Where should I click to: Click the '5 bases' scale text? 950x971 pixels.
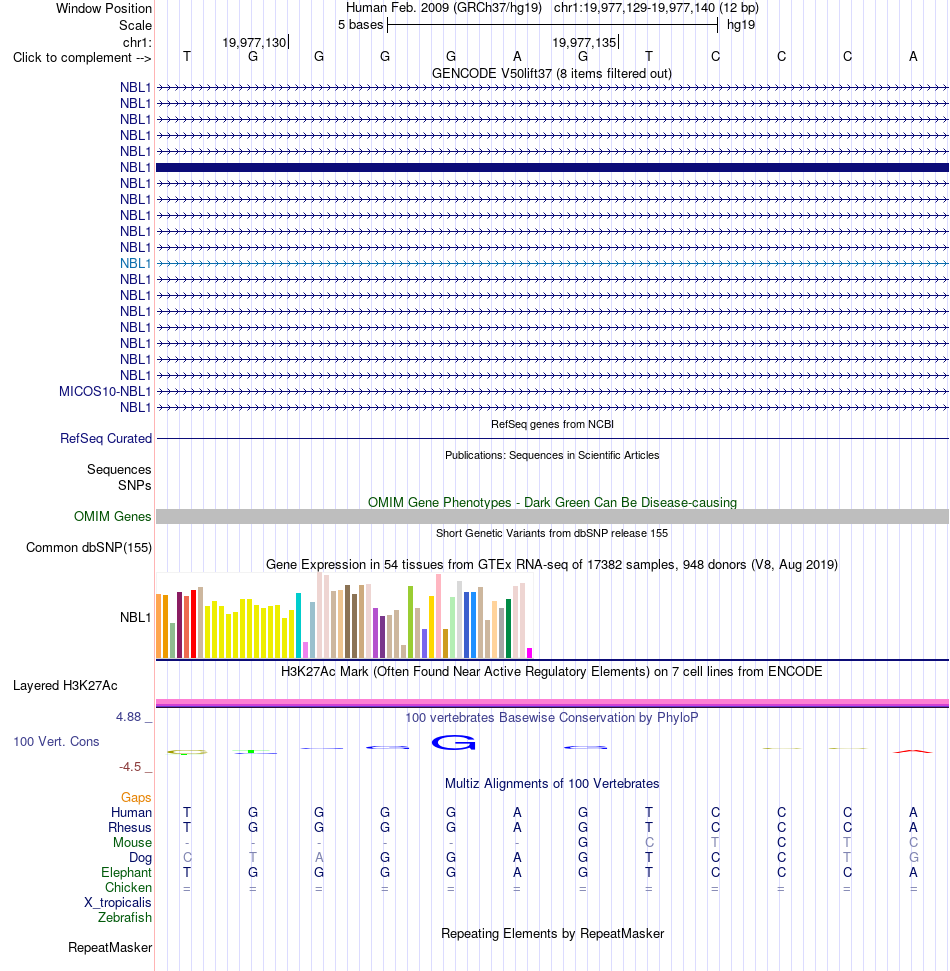[x=360, y=25]
